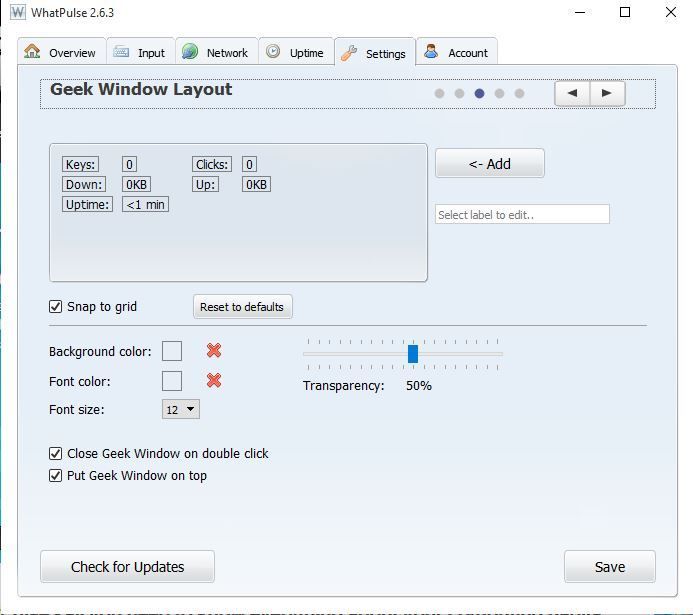Click Reset to defaults button

tap(242, 307)
